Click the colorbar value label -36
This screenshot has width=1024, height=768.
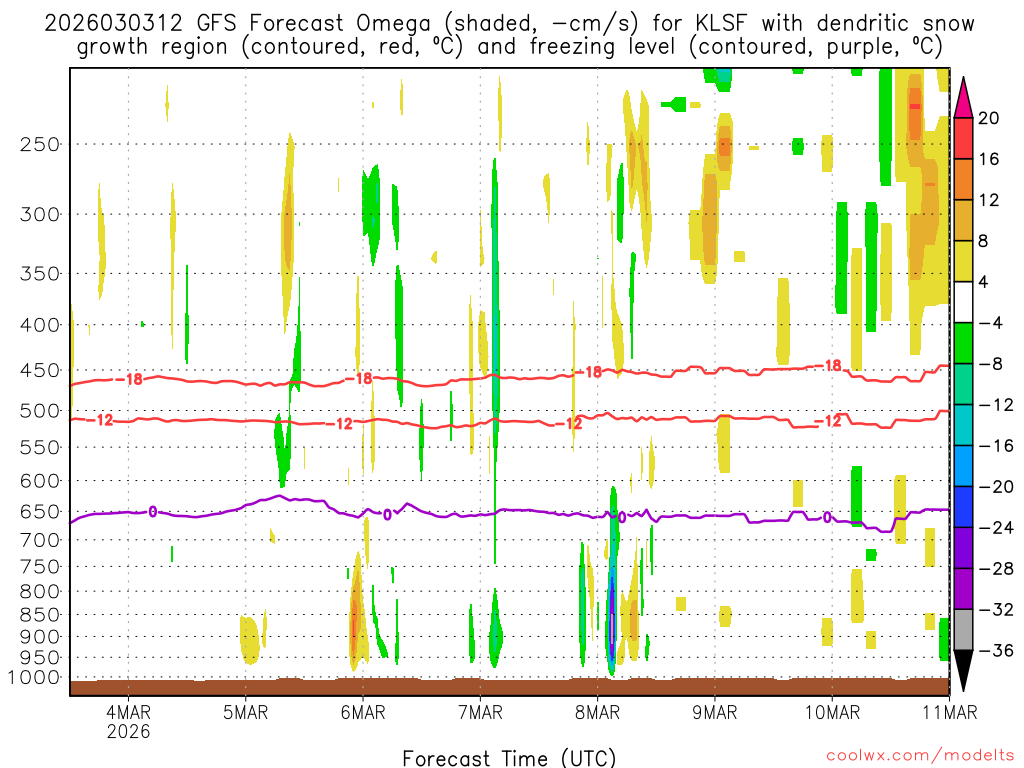point(995,650)
